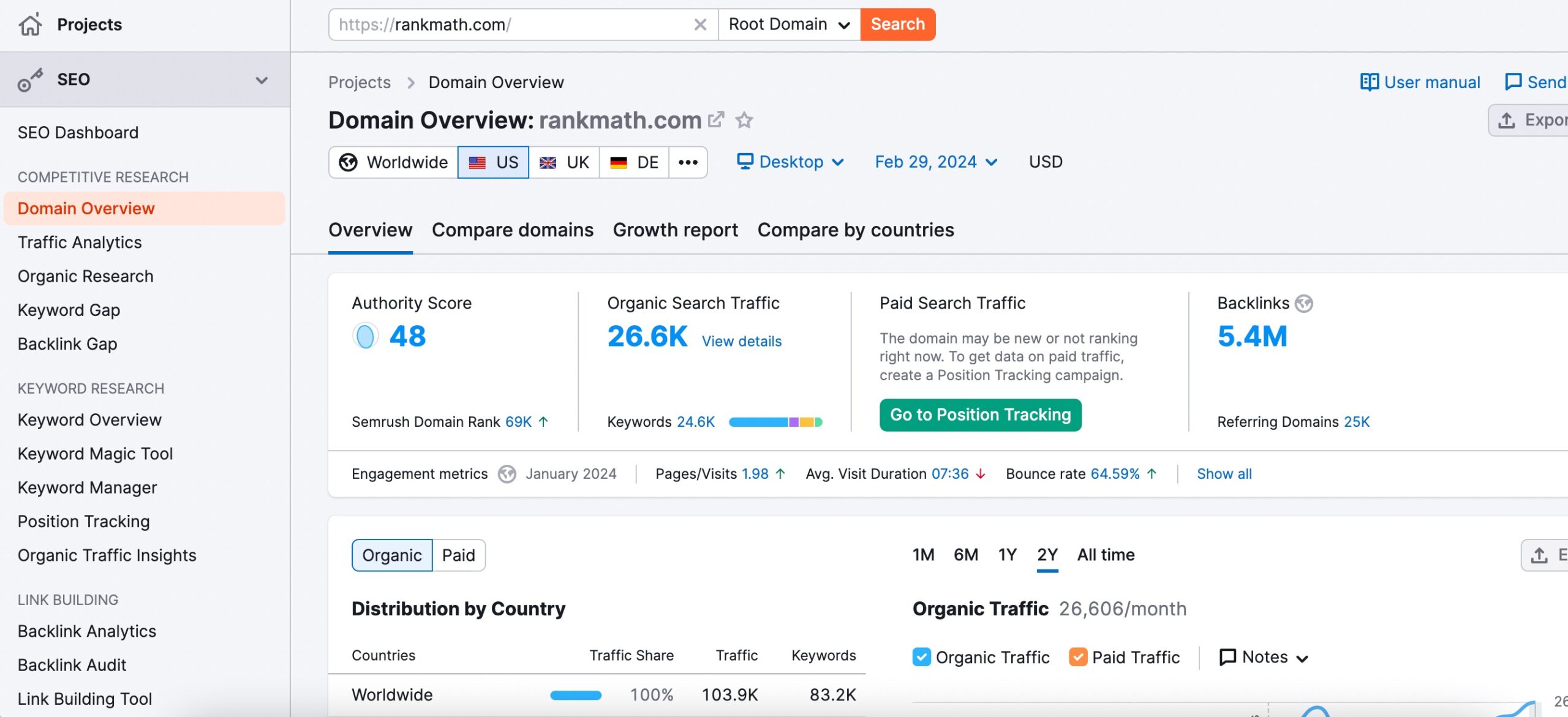Viewport: 1568px width, 717px height.
Task: Click Semrush Domain Rank up arrow
Action: (x=543, y=422)
